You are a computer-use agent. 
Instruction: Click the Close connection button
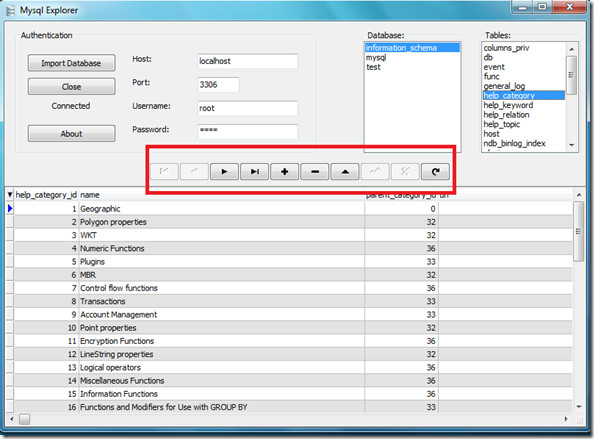(71, 86)
